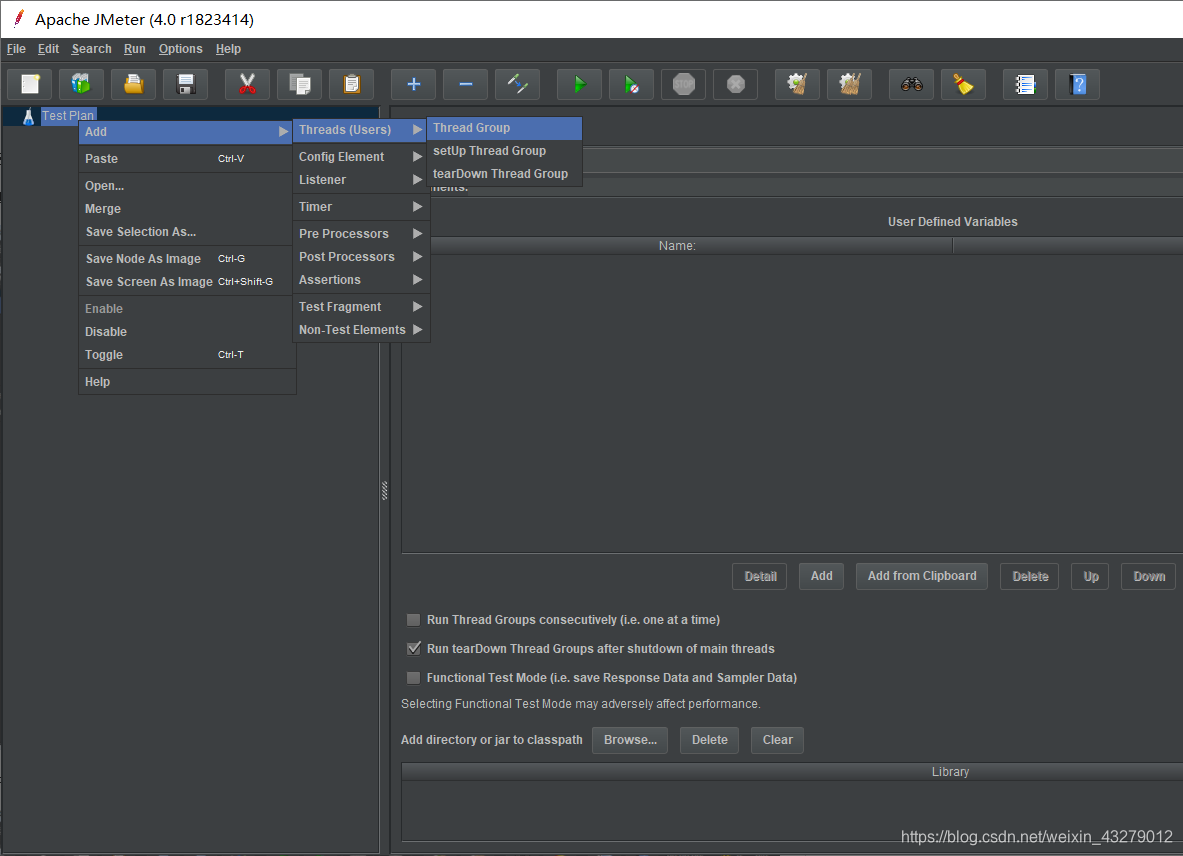Select Save Node As Image

pos(186,259)
